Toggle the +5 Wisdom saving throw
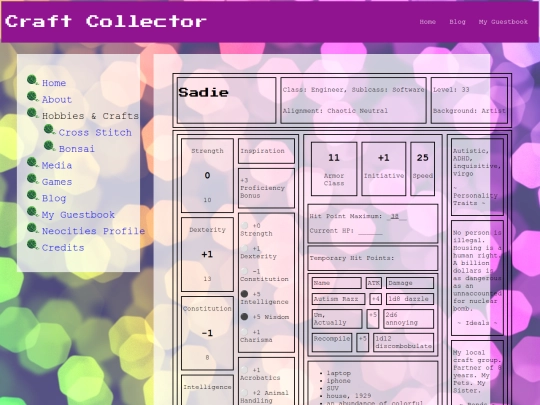The height and width of the screenshot is (405, 540). (x=244, y=316)
